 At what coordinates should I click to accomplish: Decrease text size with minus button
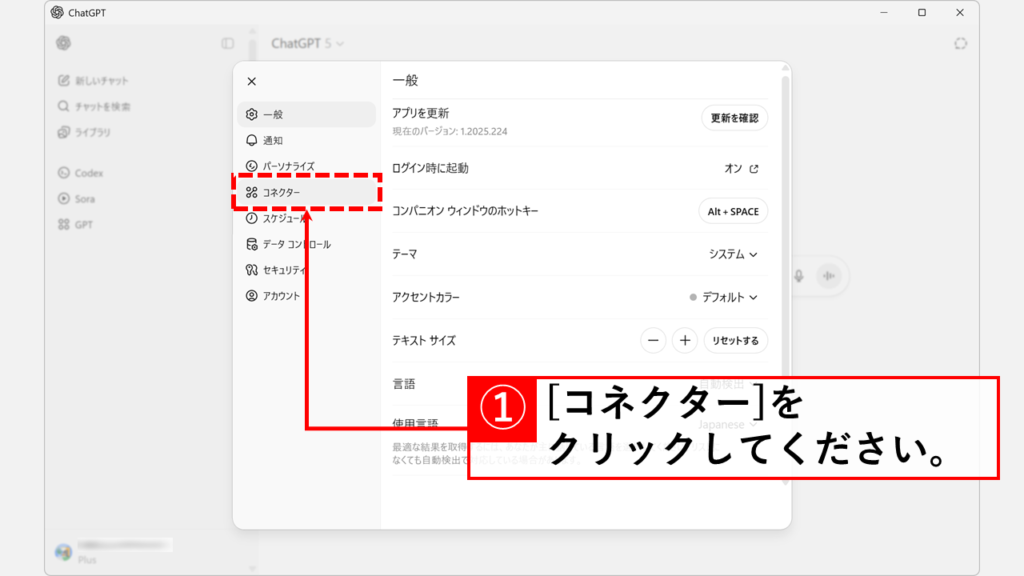653,340
